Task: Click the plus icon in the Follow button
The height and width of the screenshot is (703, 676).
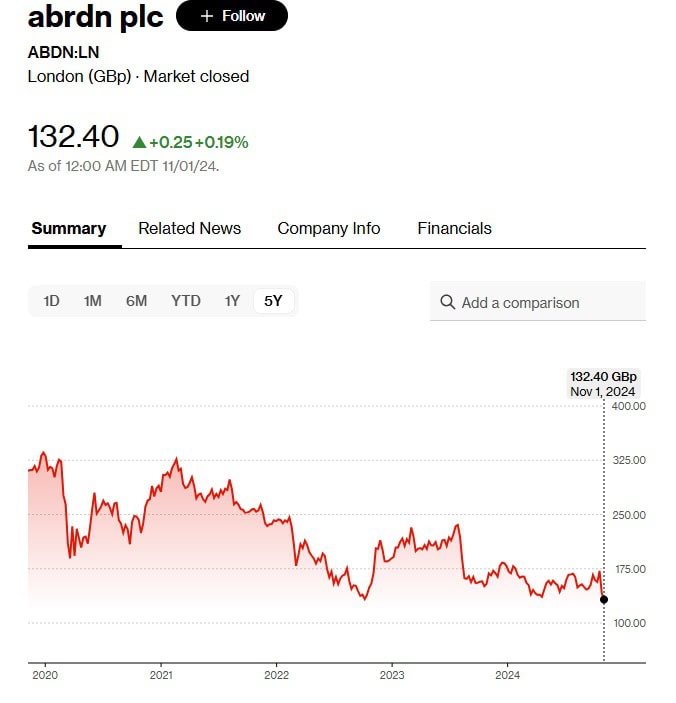Action: 207,16
